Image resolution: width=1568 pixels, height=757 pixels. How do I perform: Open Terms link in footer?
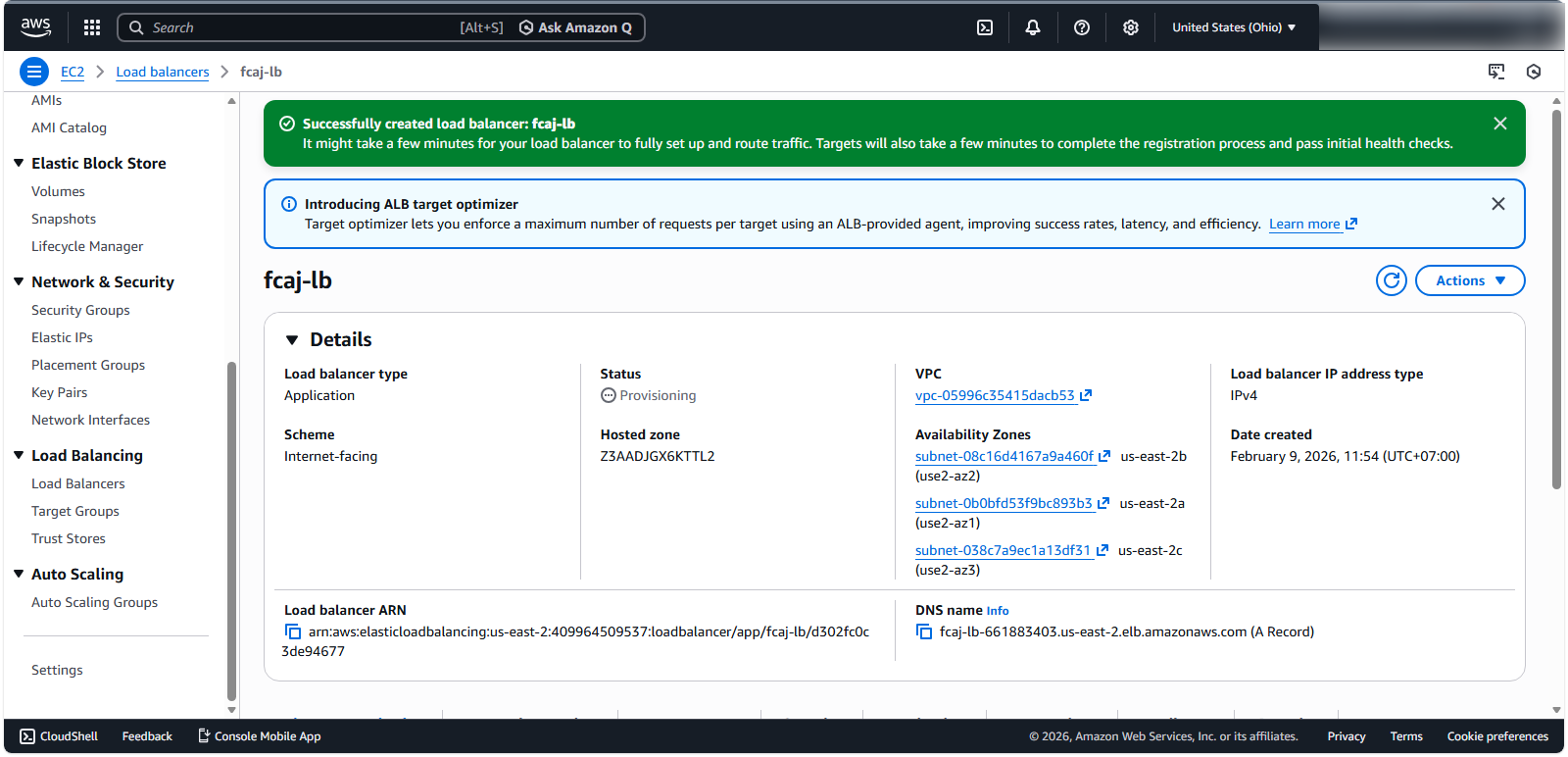coord(1406,736)
